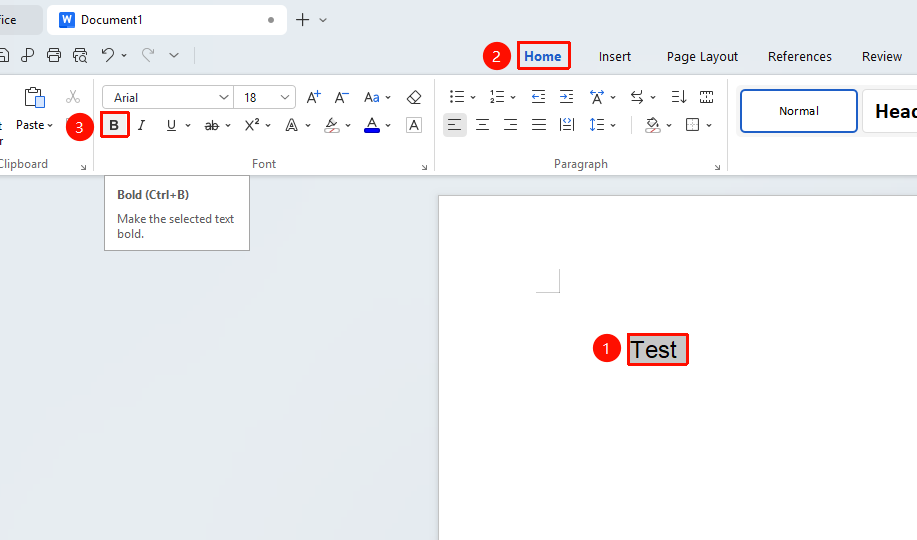Screen dimensions: 917x540
Task: Click the bullet list icon
Action: tap(457, 97)
